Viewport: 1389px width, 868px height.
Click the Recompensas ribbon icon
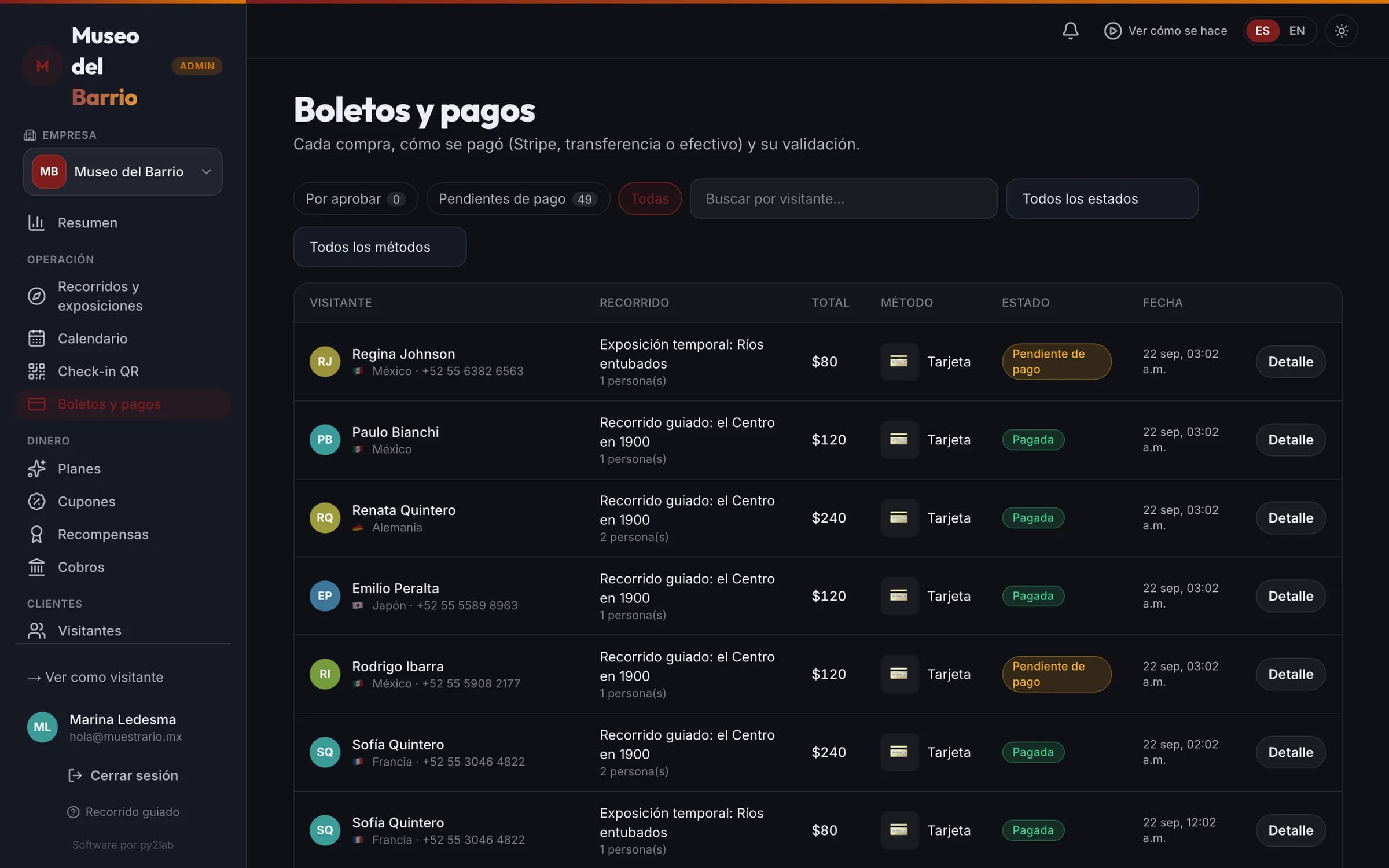[x=36, y=535]
